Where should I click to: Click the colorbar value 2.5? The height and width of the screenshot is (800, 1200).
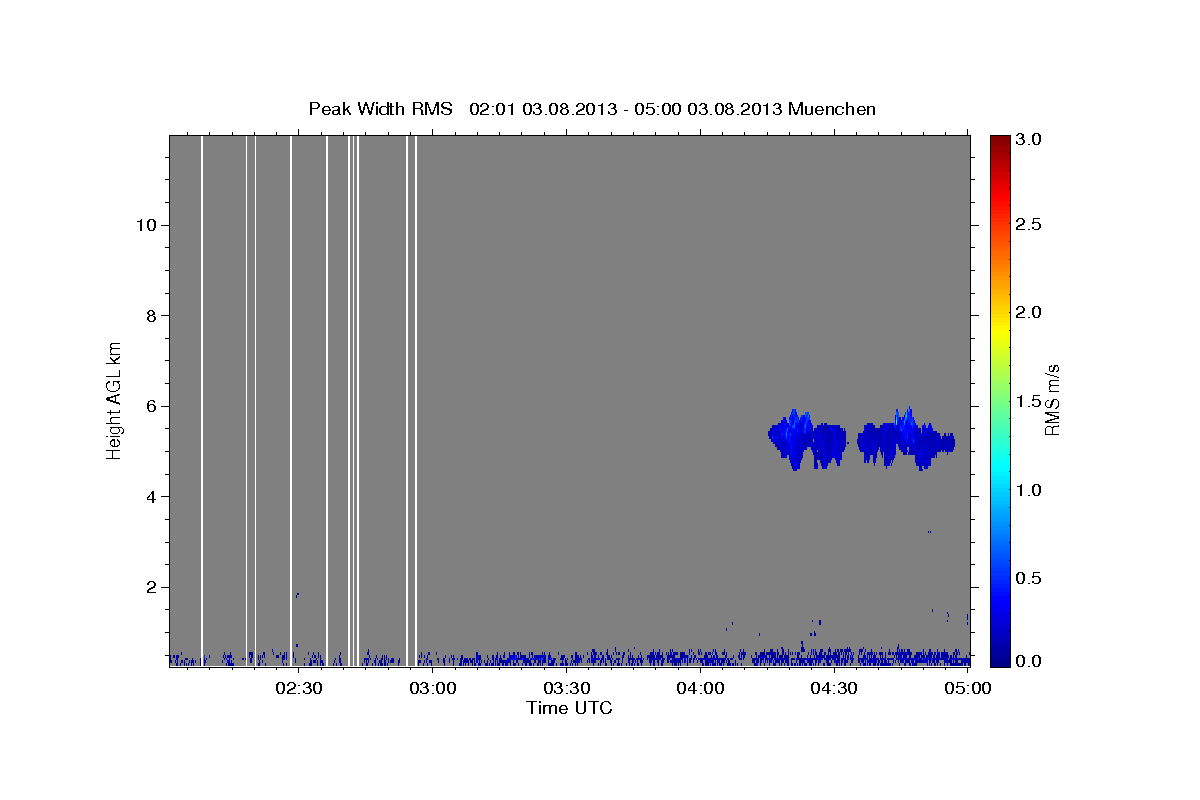[x=1030, y=225]
